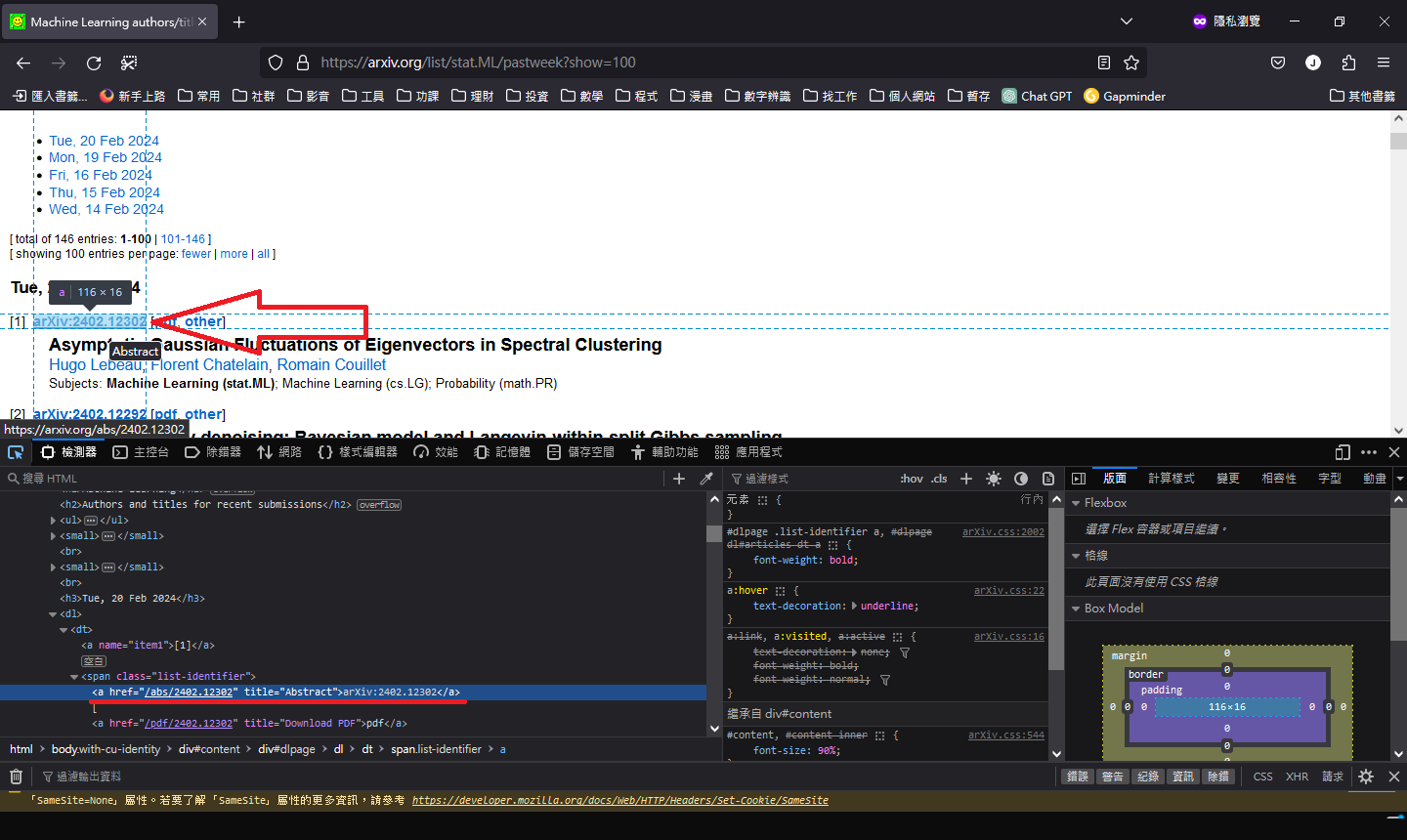Open the Firefox extensions menu icon
1407x840 pixels.
tap(1348, 63)
